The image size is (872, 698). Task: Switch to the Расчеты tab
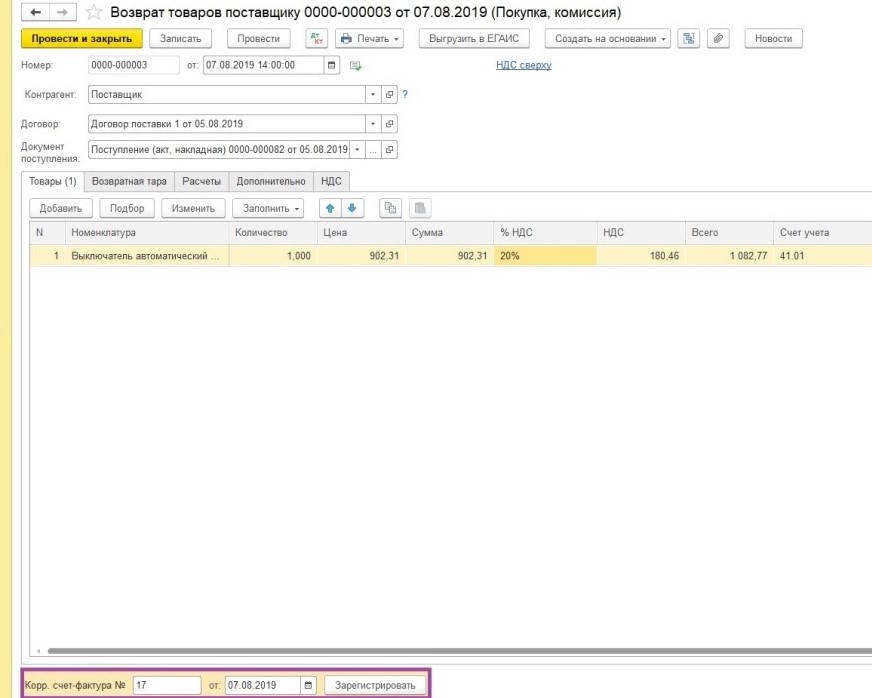click(x=201, y=181)
